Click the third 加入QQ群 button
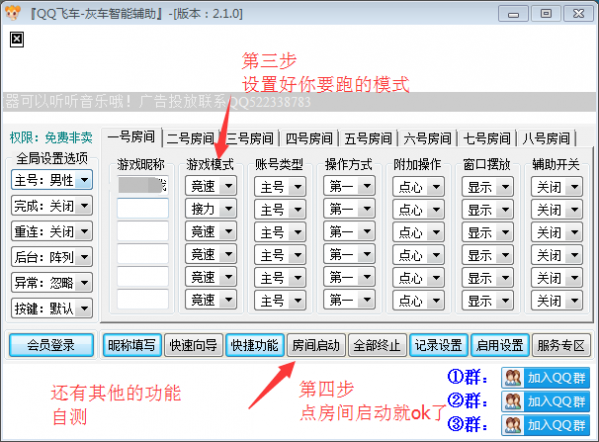 tap(546, 425)
